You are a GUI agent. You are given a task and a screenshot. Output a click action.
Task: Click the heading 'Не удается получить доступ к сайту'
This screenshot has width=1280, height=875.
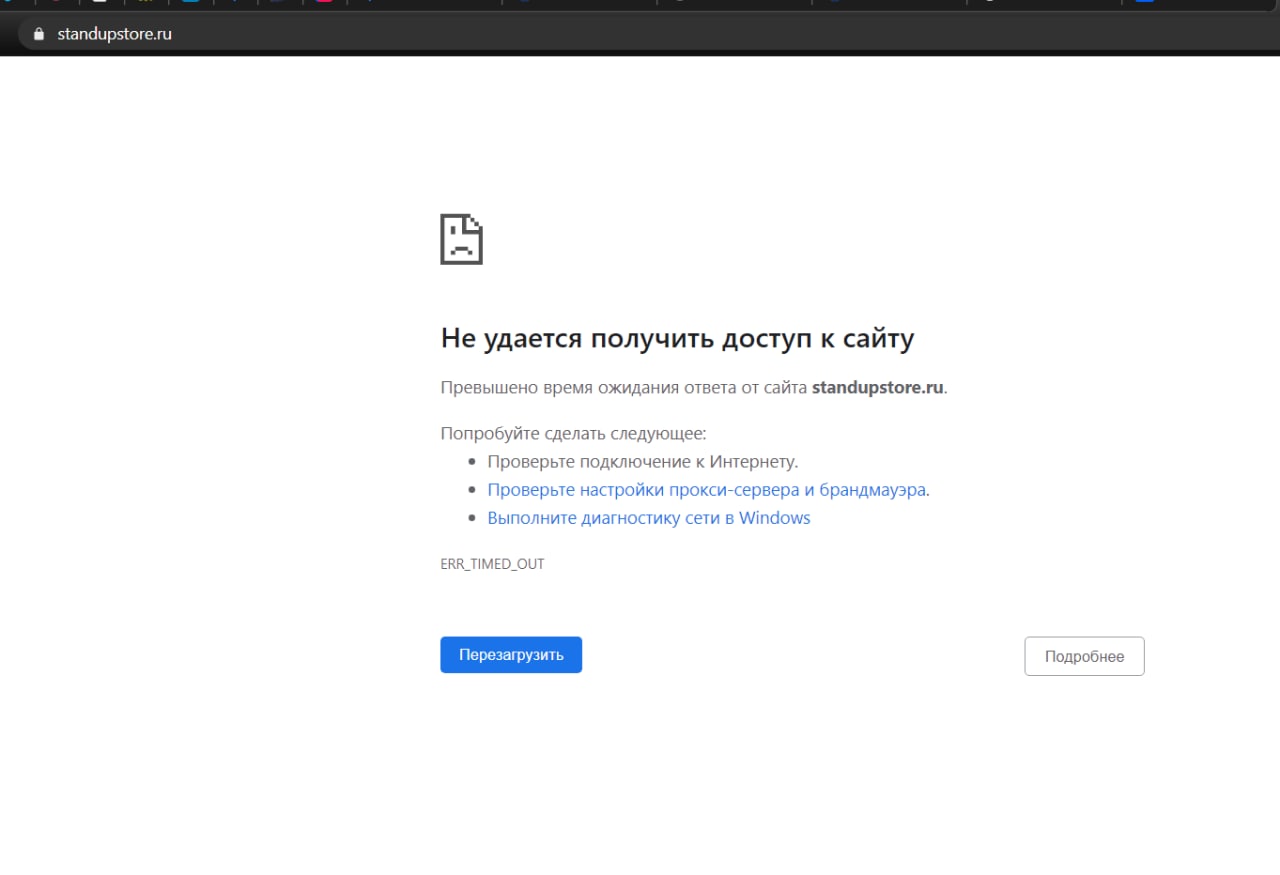pyautogui.click(x=677, y=338)
